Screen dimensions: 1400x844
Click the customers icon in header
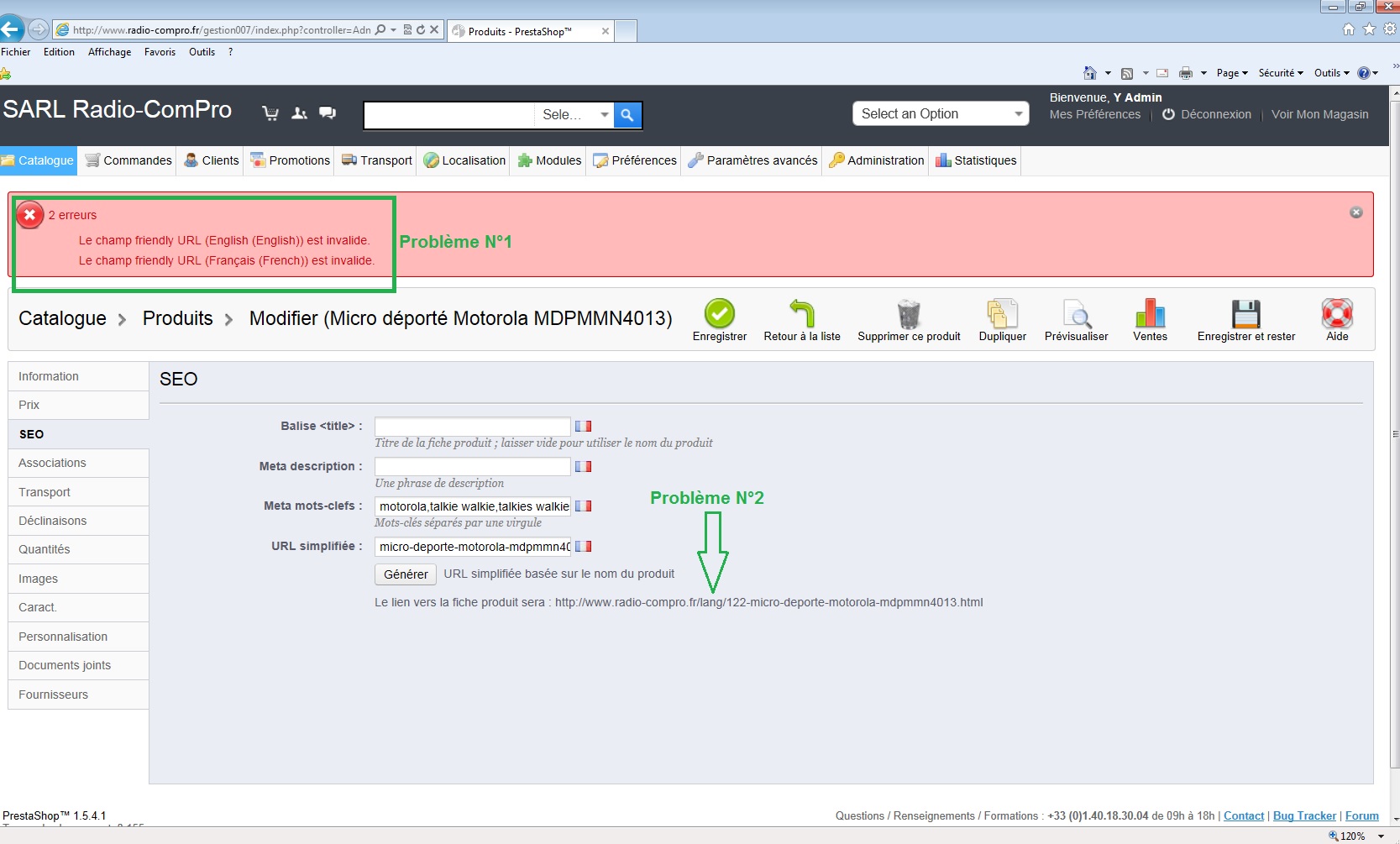click(299, 113)
